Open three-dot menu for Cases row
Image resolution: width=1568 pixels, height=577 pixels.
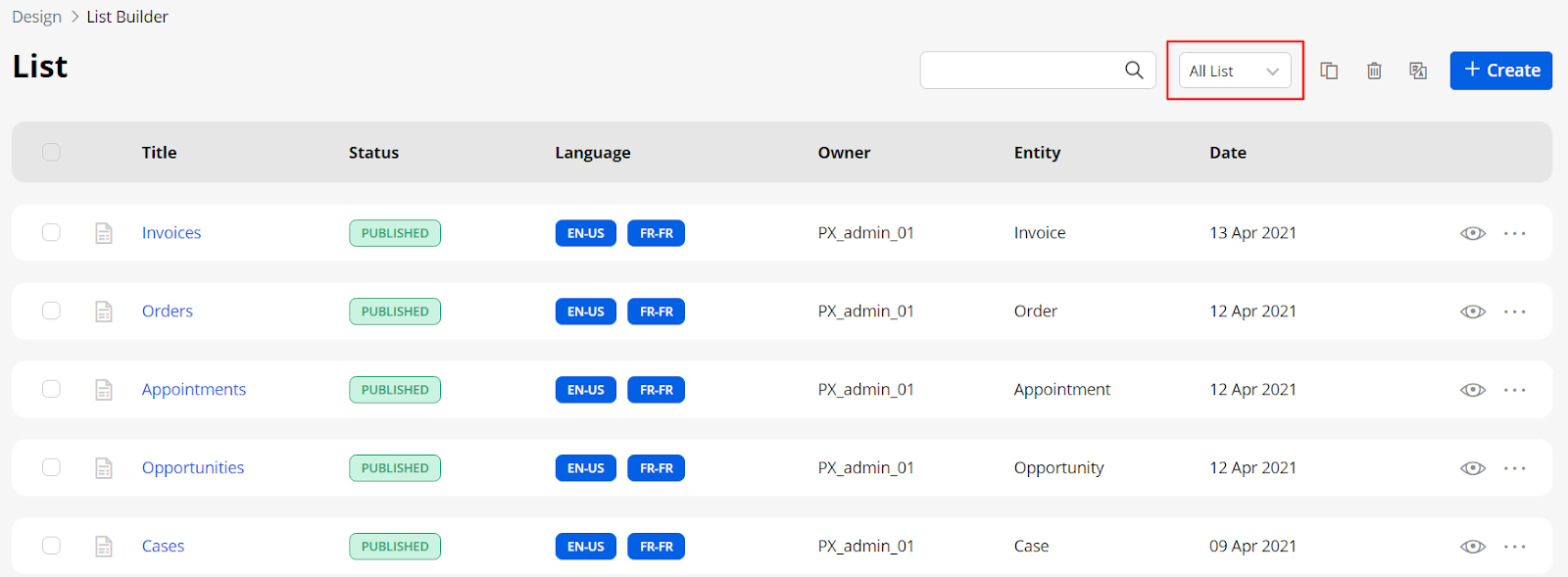[x=1514, y=547]
